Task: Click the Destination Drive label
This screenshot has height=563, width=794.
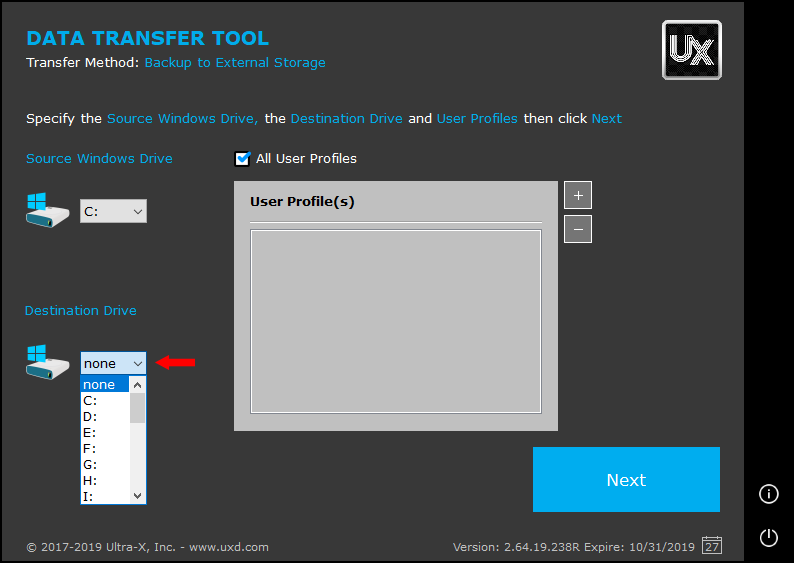Action: tap(81, 310)
